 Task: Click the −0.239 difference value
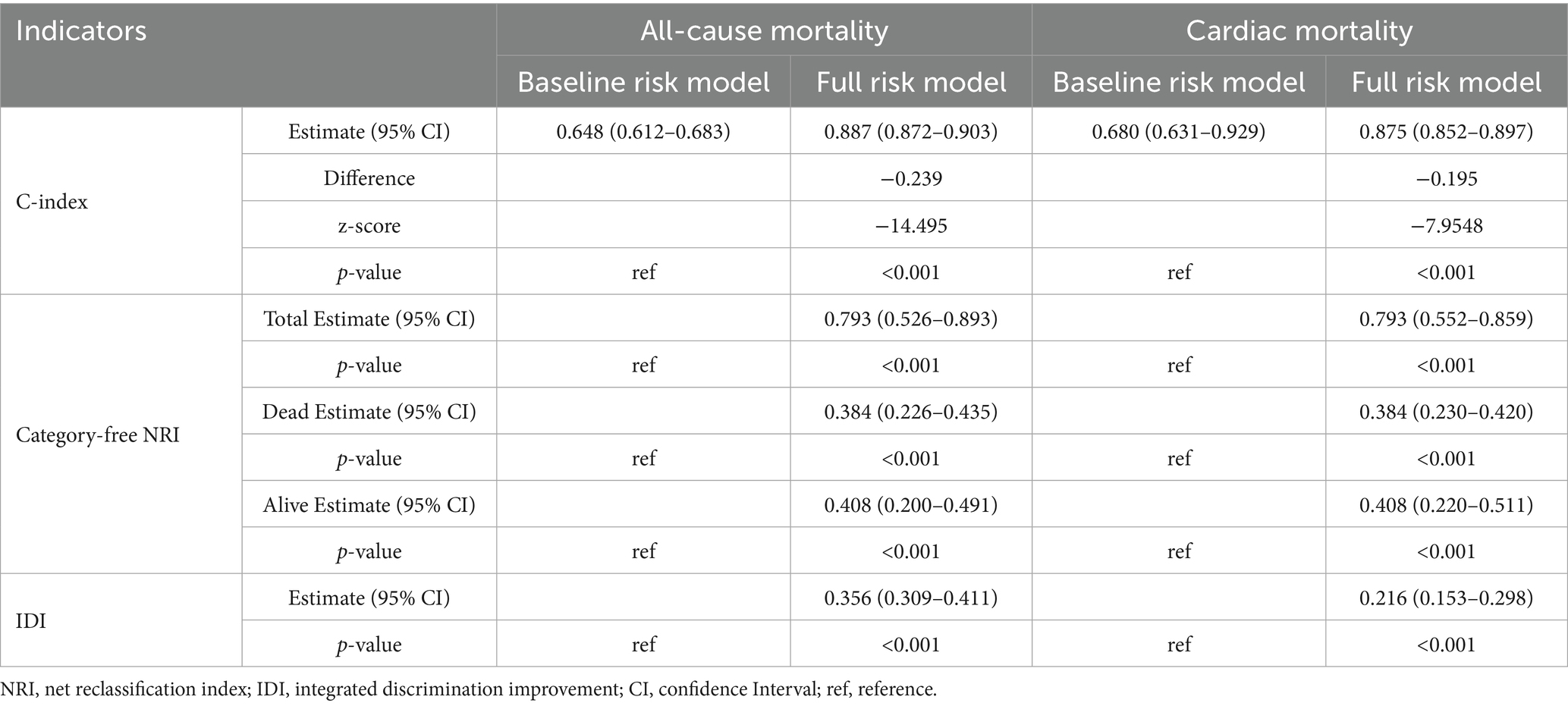[911, 178]
